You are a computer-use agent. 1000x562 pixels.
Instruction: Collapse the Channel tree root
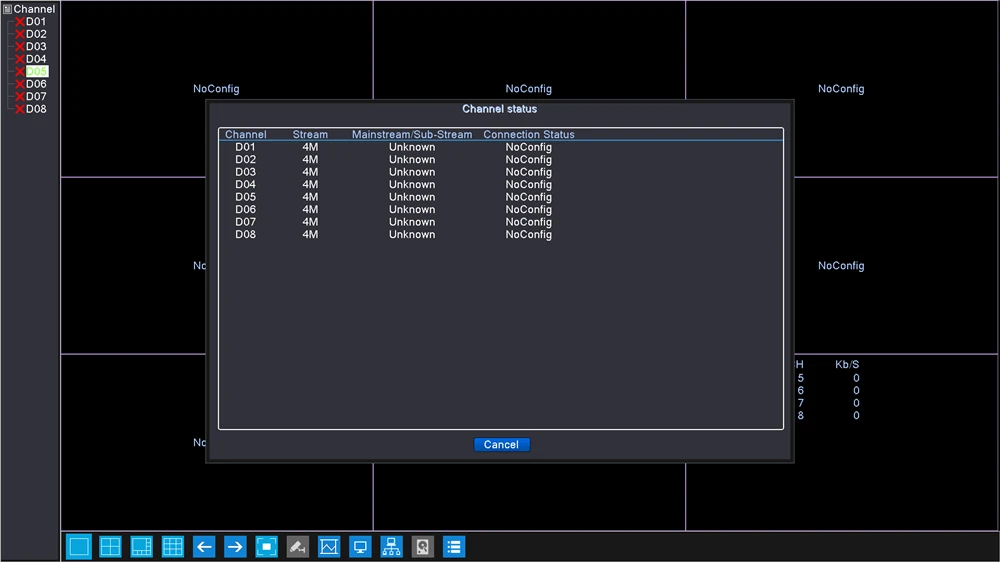click(7, 9)
